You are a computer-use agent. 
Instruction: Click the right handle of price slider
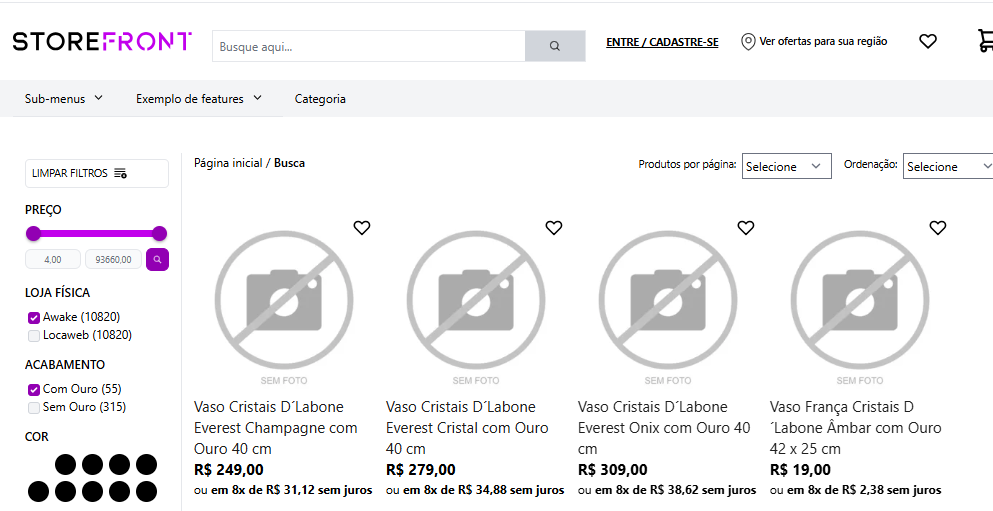tap(160, 234)
